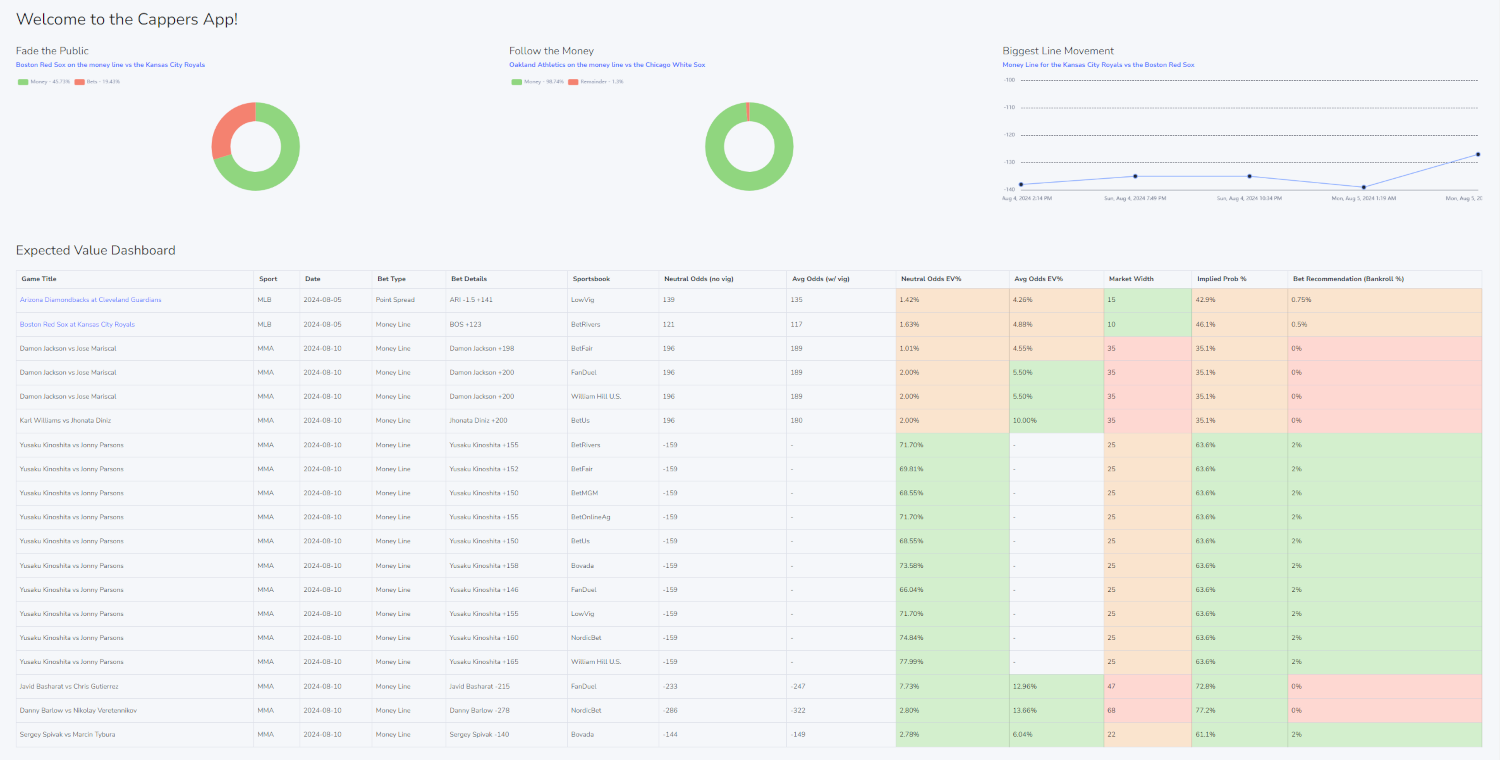Toggle the Remainder 1.3% legend item

596,82
